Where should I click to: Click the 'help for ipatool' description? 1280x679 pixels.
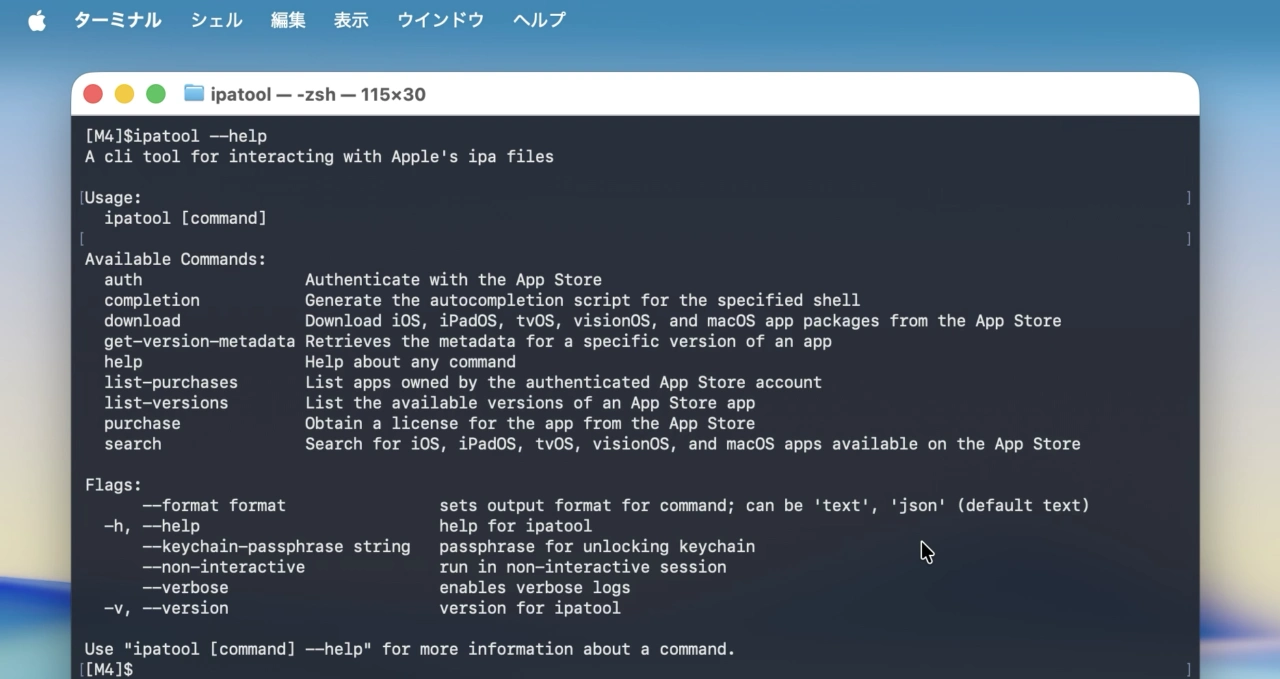[x=515, y=526]
